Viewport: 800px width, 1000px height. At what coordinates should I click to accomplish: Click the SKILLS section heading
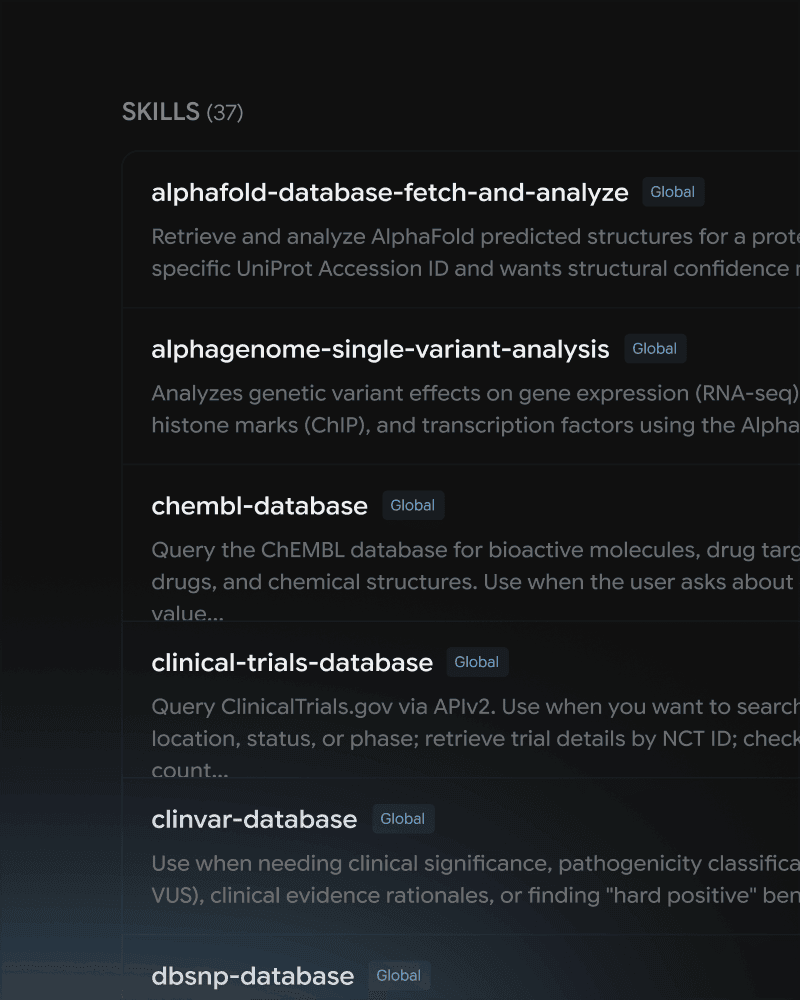coord(182,112)
